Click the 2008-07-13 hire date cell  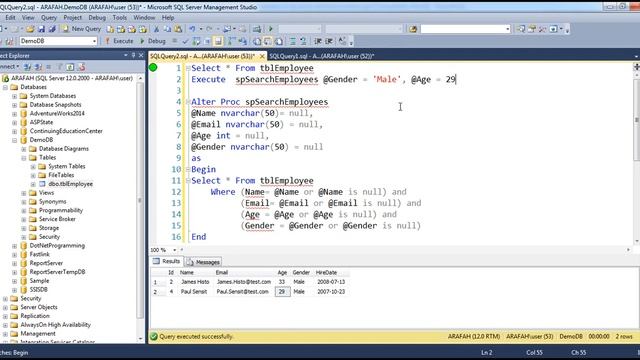point(331,282)
